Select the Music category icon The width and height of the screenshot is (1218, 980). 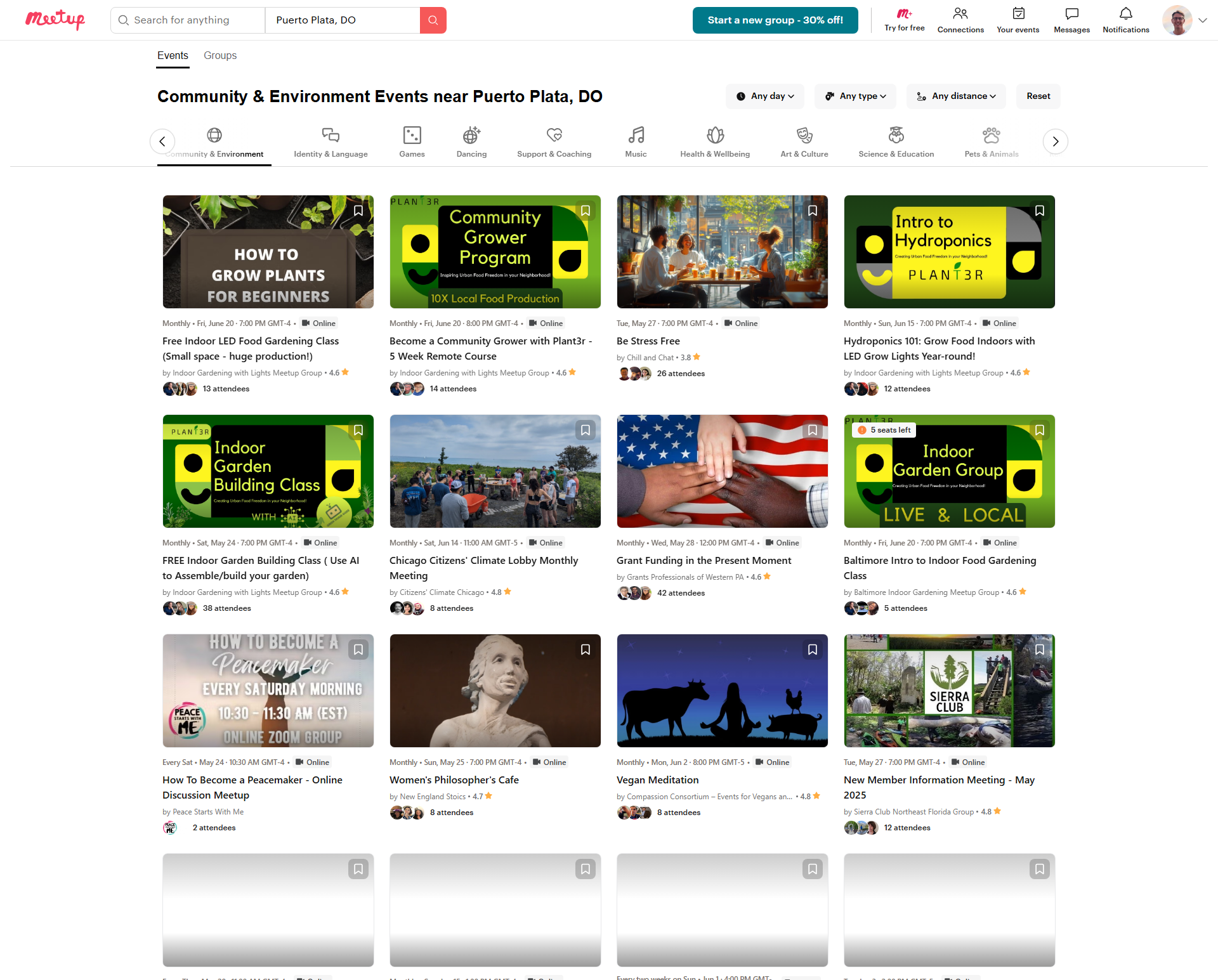636,135
